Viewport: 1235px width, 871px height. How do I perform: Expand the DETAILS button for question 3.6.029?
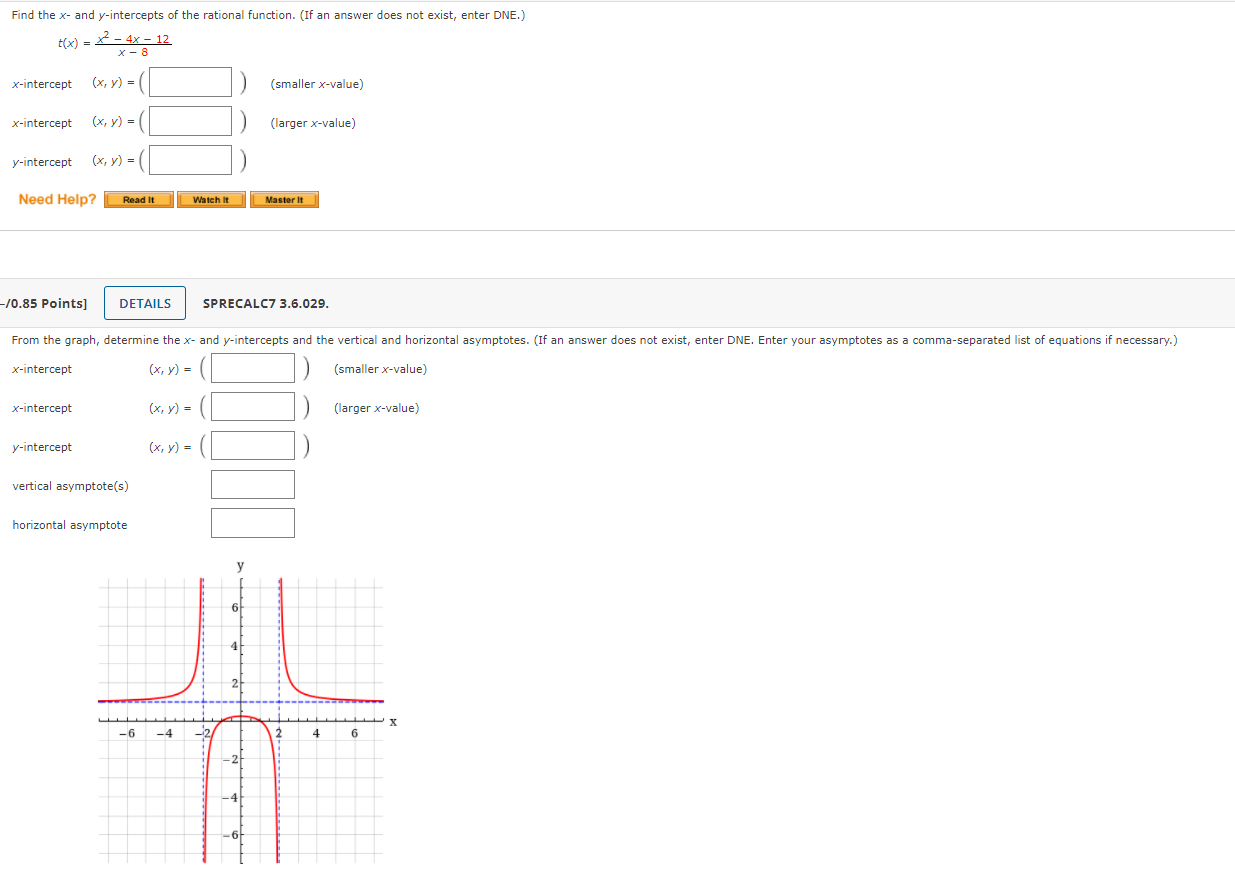145,303
